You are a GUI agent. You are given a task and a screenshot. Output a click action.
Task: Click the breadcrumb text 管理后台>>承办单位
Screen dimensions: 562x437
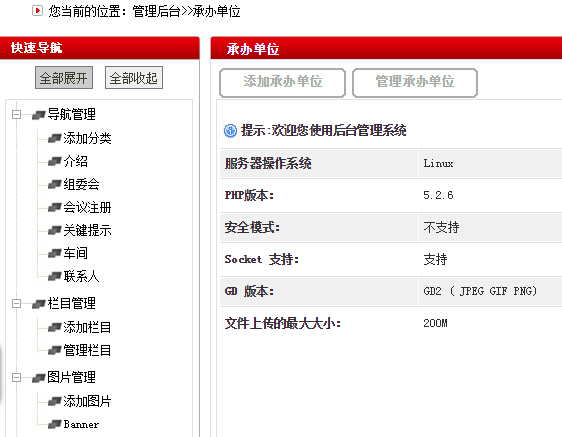coord(186,11)
